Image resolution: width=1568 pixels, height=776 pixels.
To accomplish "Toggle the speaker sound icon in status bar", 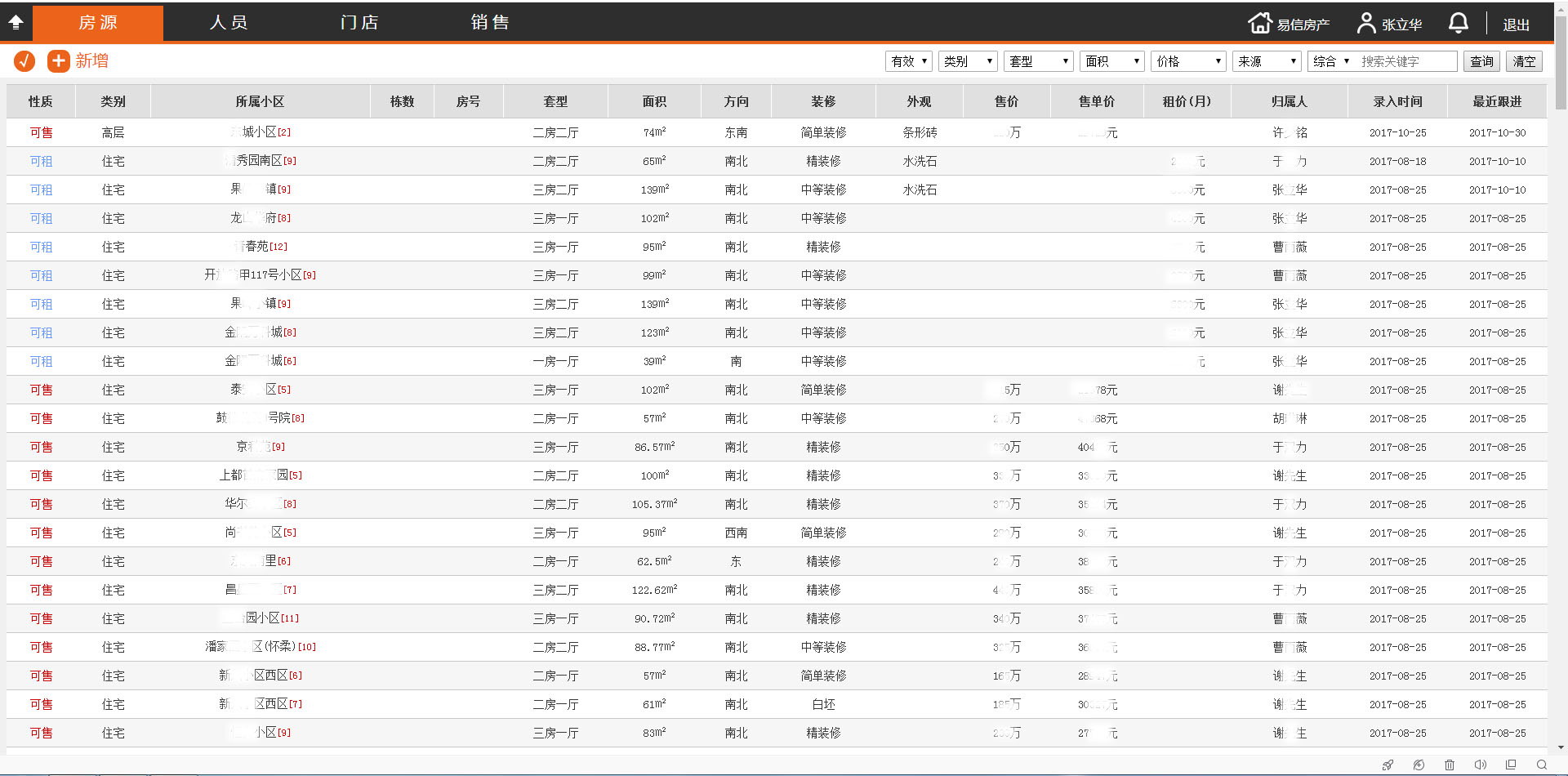I will 1480,765.
